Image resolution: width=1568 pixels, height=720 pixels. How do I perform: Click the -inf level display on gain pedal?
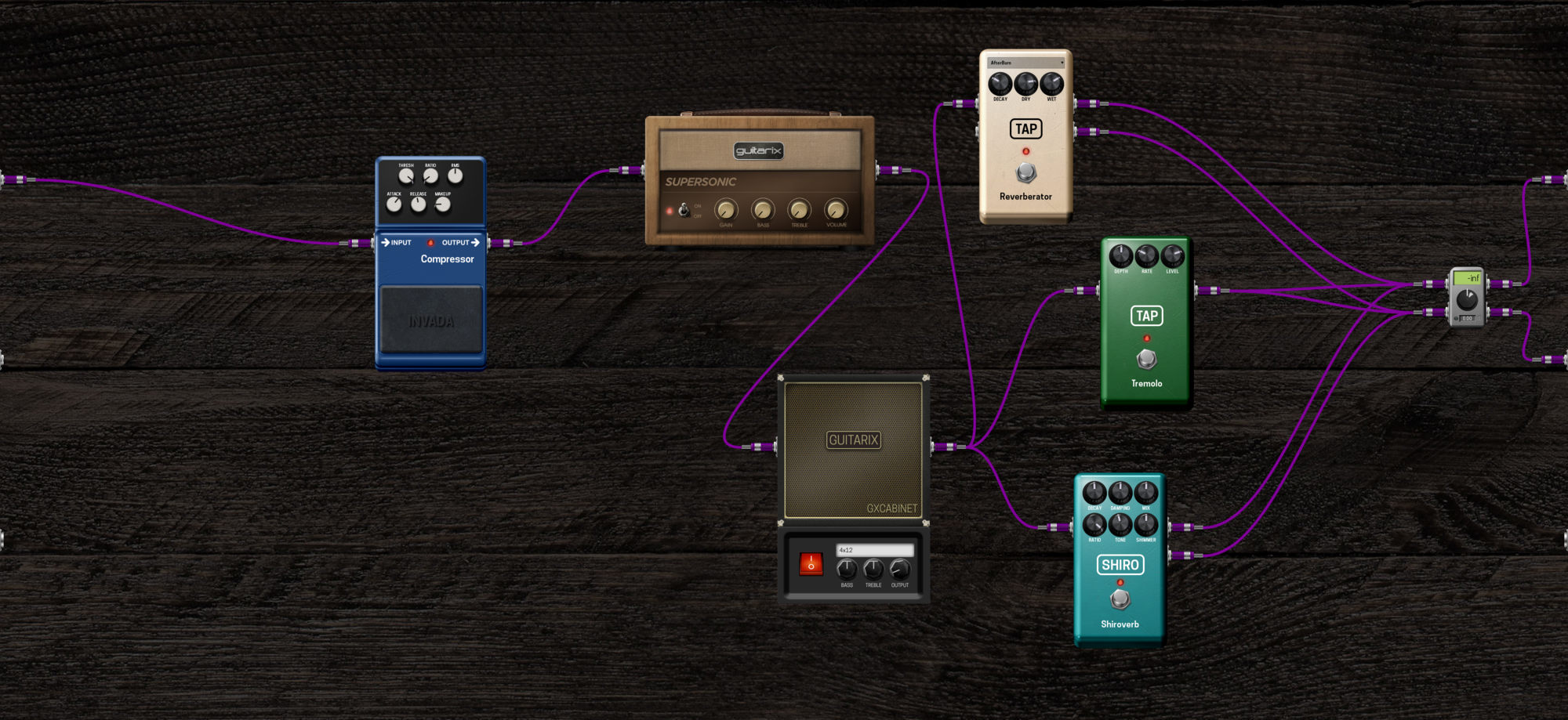point(1467,277)
